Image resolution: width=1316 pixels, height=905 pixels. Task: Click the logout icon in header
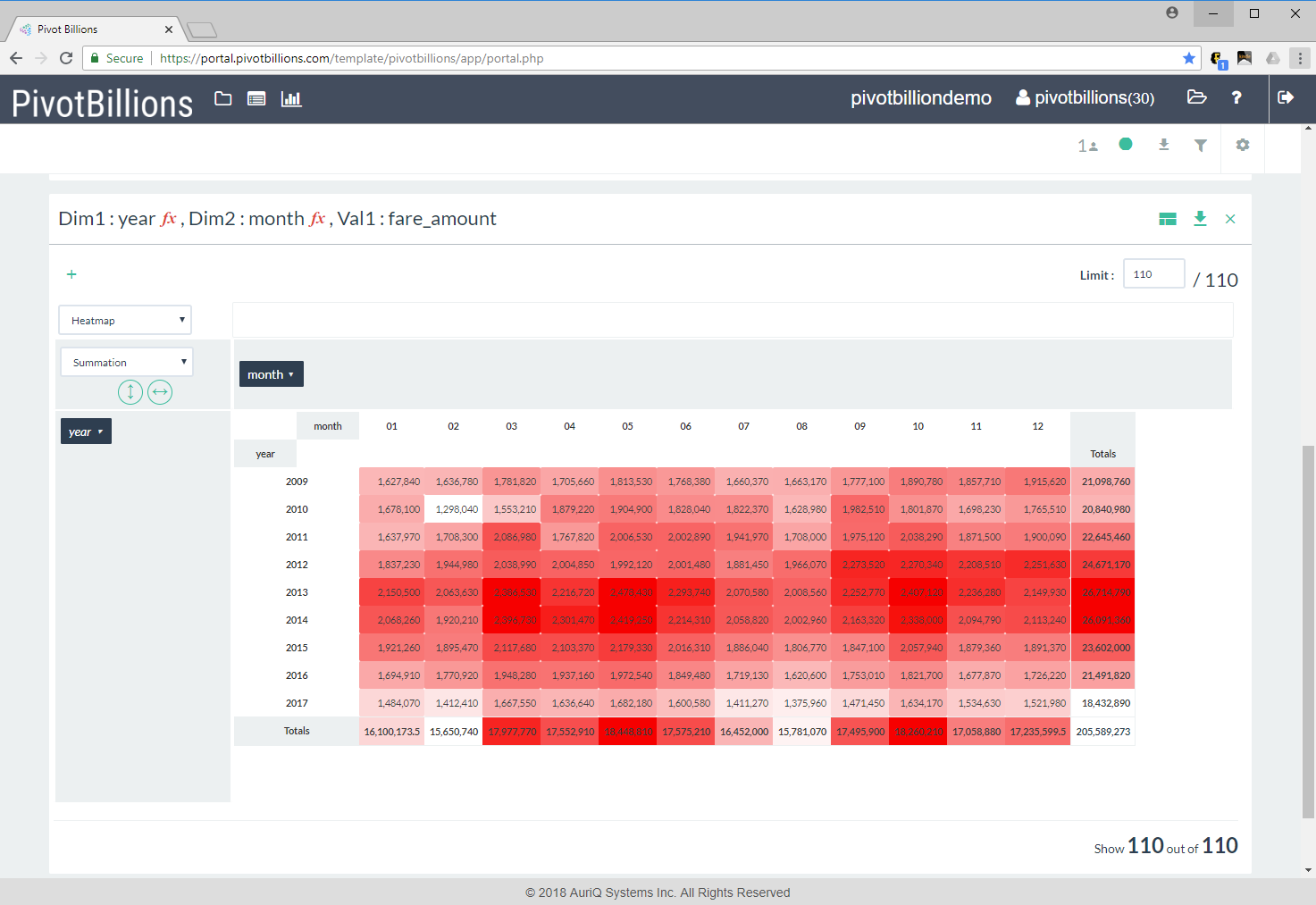(x=1286, y=97)
